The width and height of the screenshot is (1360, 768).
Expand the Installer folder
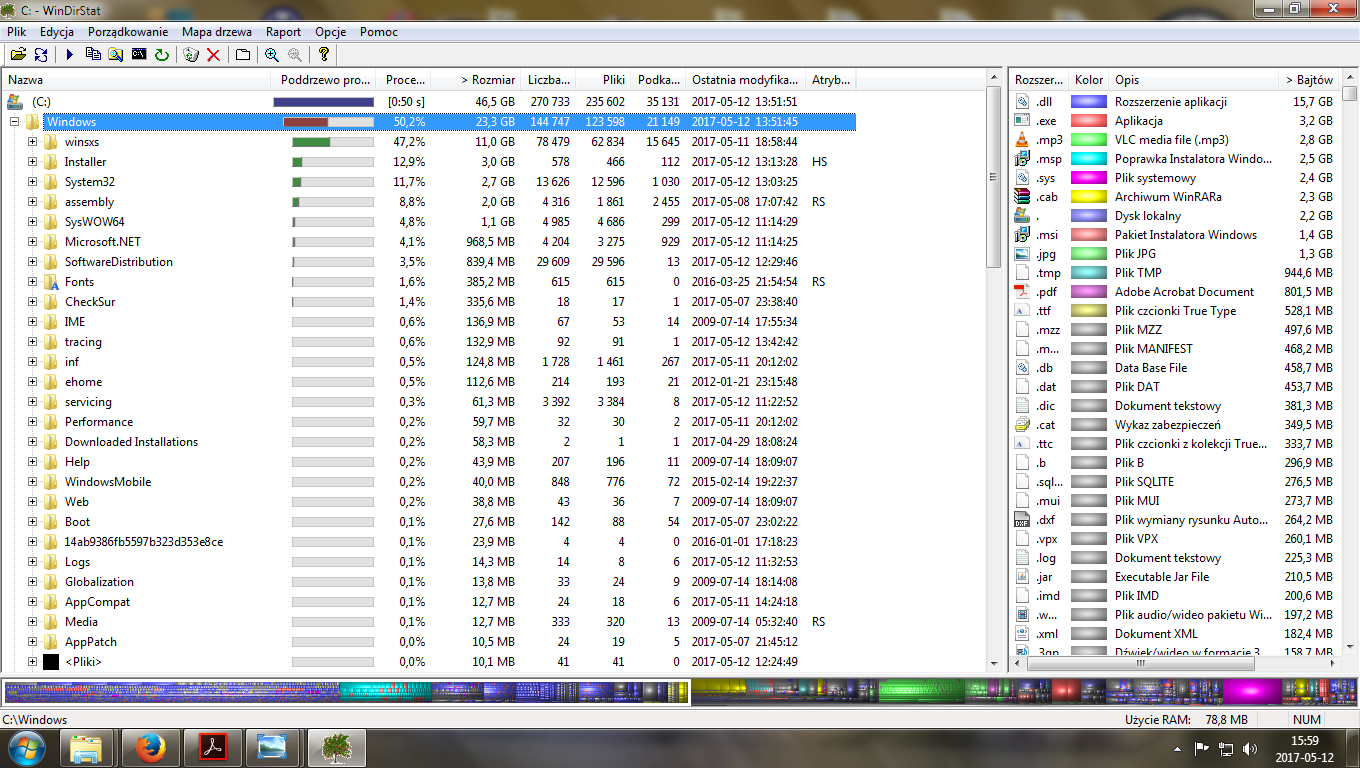(x=32, y=162)
